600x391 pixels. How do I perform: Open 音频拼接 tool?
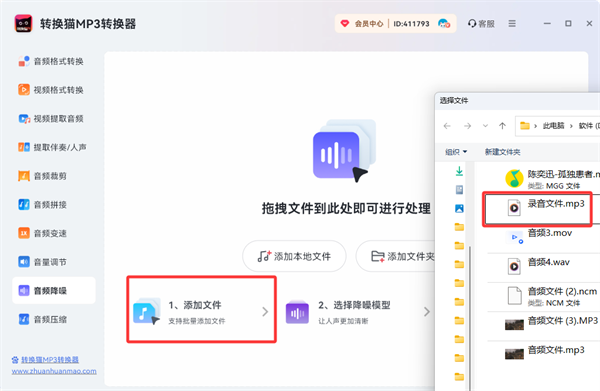click(x=43, y=205)
